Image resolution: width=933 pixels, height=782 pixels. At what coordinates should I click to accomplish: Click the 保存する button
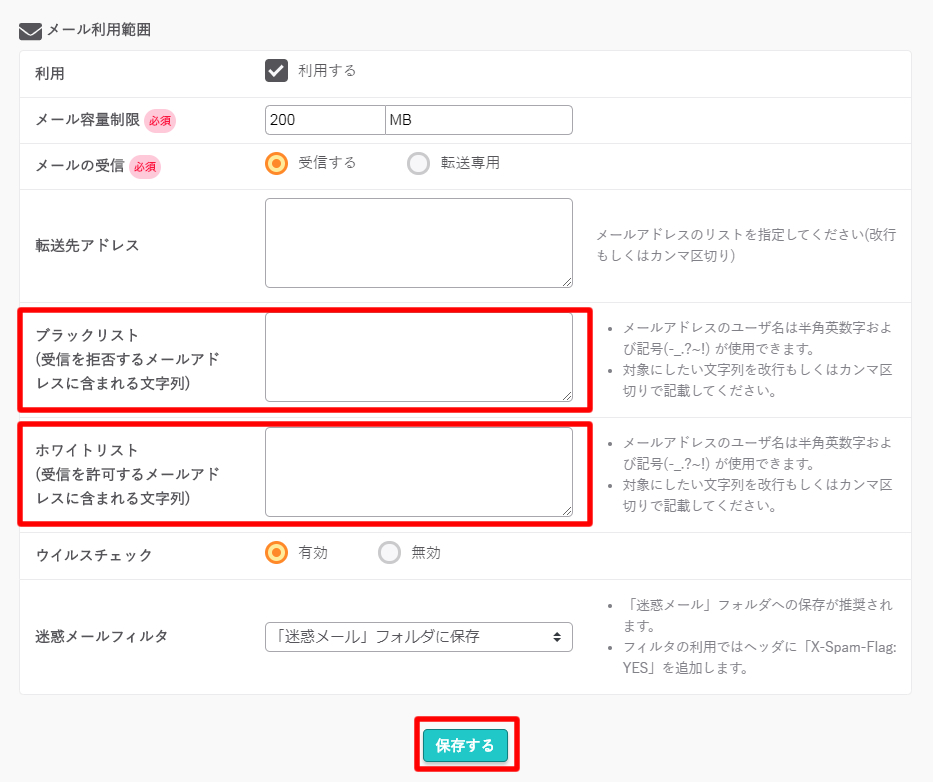pyautogui.click(x=465, y=745)
